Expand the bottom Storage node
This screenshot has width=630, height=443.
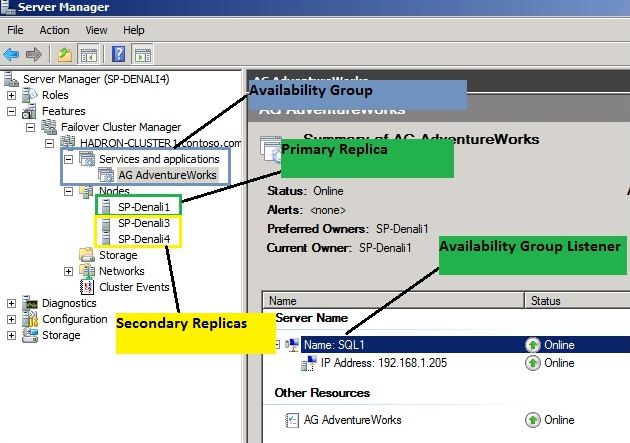pyautogui.click(x=12, y=335)
